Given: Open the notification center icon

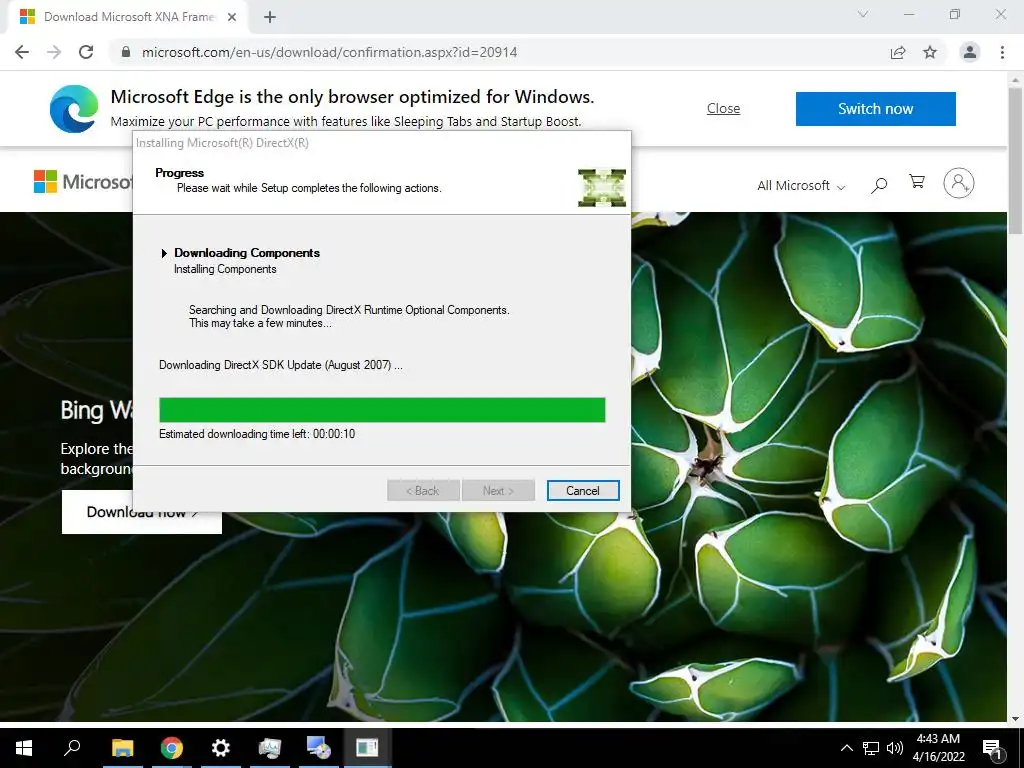Looking at the screenshot, I should point(993,749).
